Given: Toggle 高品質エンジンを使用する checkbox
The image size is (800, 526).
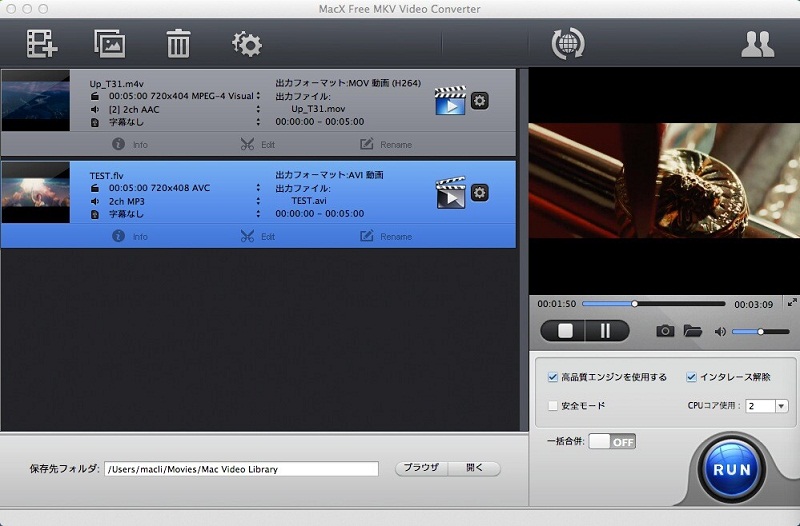Looking at the screenshot, I should tap(553, 377).
